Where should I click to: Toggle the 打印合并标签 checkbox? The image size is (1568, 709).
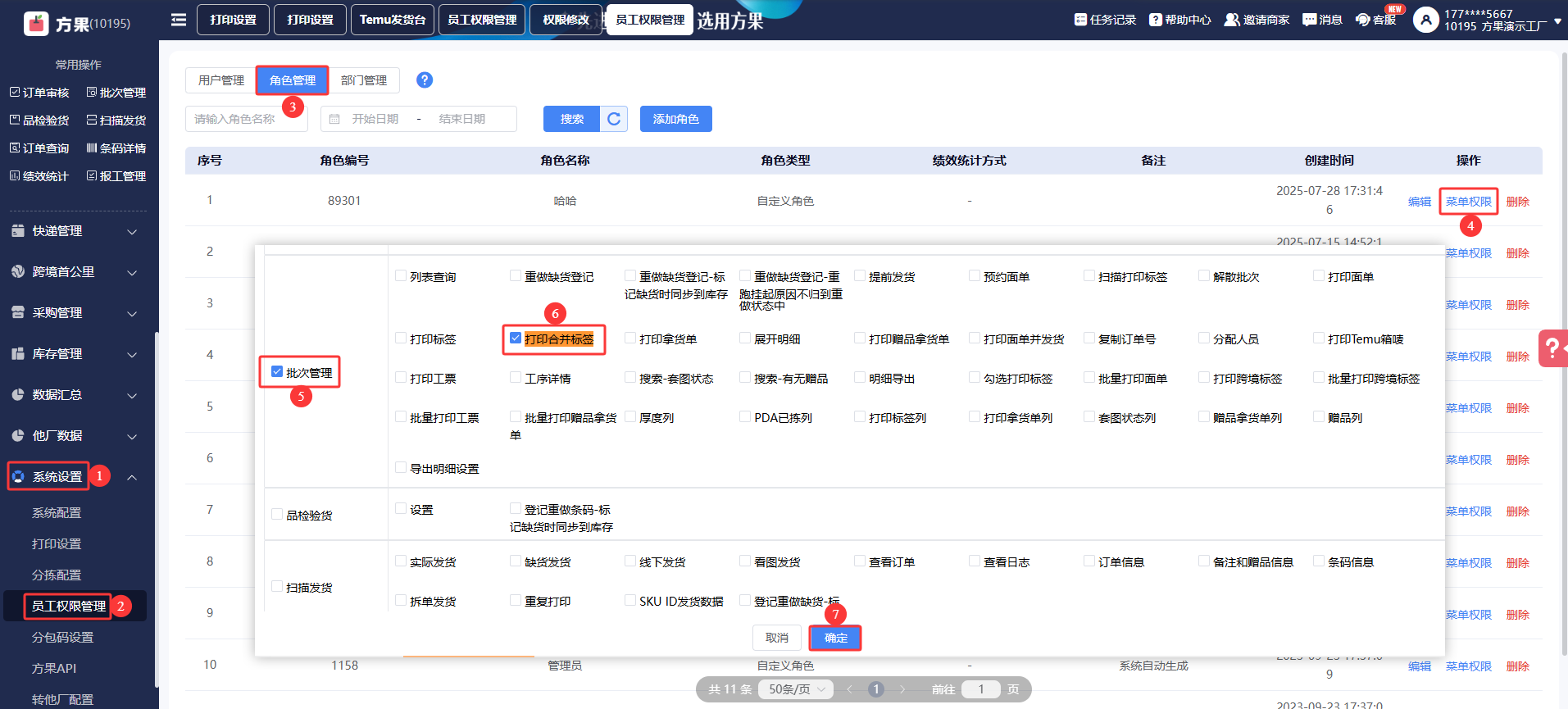[x=516, y=339]
